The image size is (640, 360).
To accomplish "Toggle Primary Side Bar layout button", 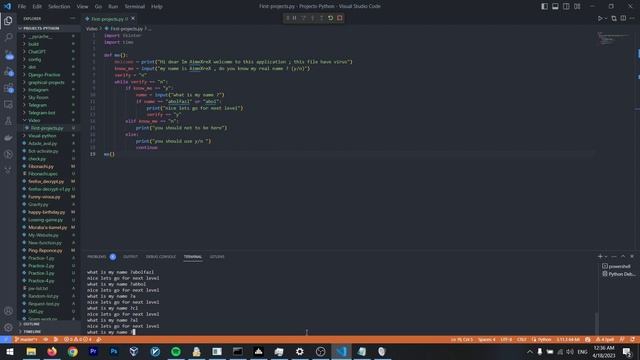I will coord(544,6).
